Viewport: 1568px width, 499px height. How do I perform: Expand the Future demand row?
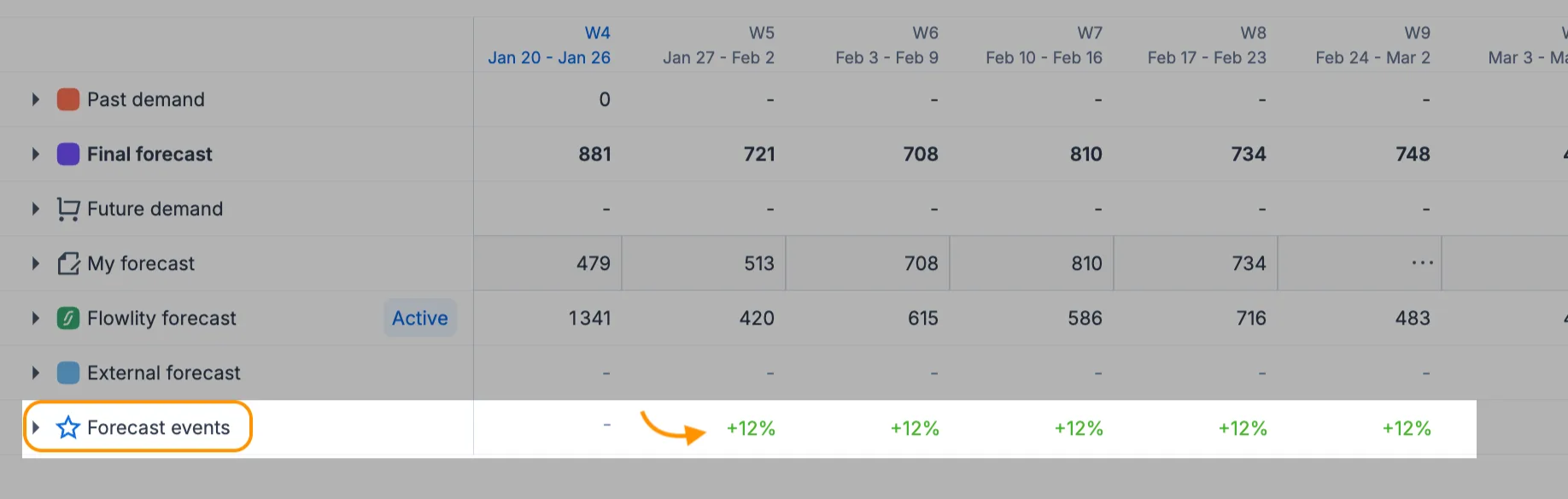pos(36,208)
